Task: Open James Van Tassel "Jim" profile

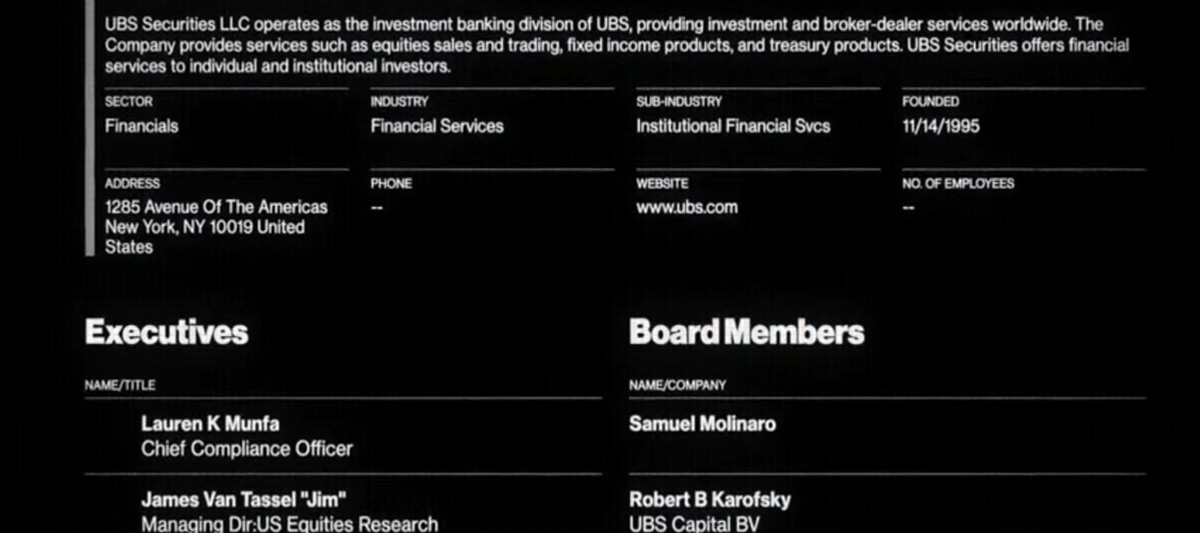Action: (243, 499)
